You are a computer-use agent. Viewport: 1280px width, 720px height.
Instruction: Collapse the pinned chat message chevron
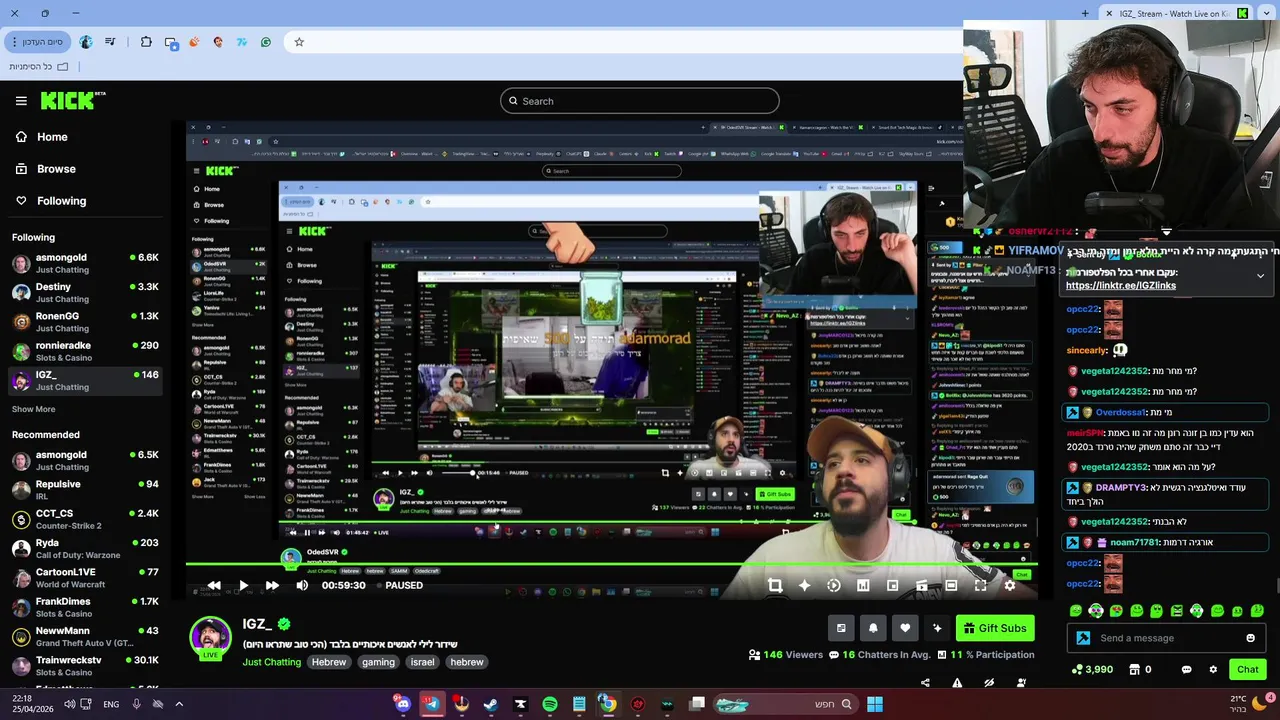pos(1260,276)
